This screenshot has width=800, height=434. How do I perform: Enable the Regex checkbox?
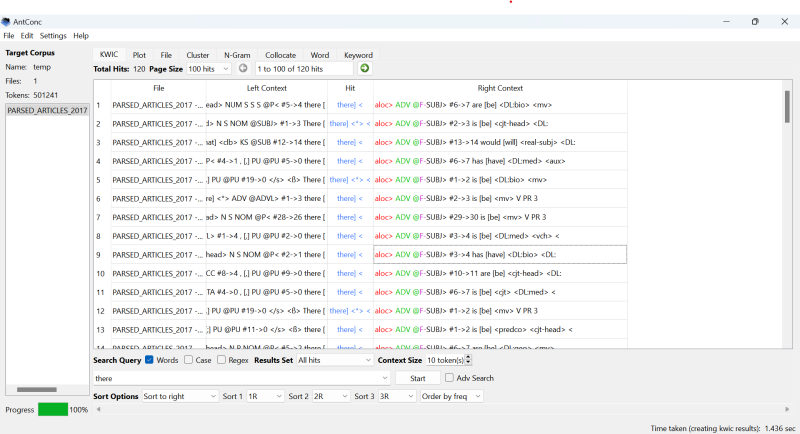[x=221, y=360]
